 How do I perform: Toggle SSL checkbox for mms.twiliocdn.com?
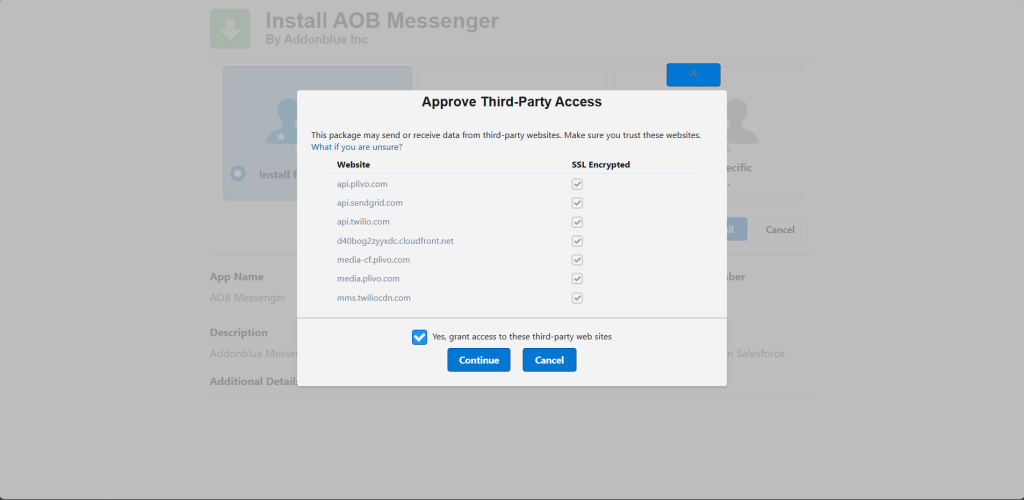point(577,298)
